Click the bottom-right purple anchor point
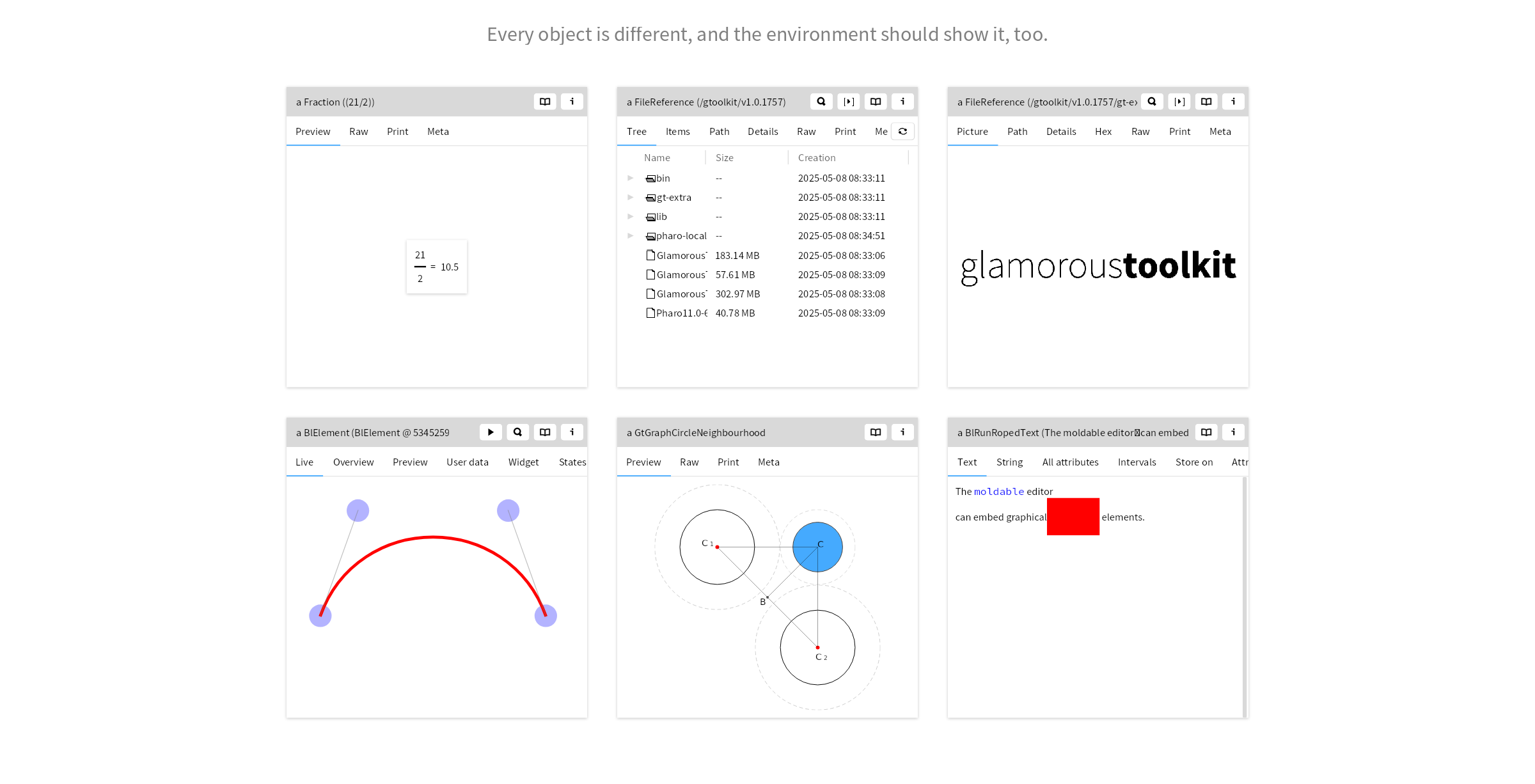Screen dimensions: 1535x784 (x=546, y=616)
